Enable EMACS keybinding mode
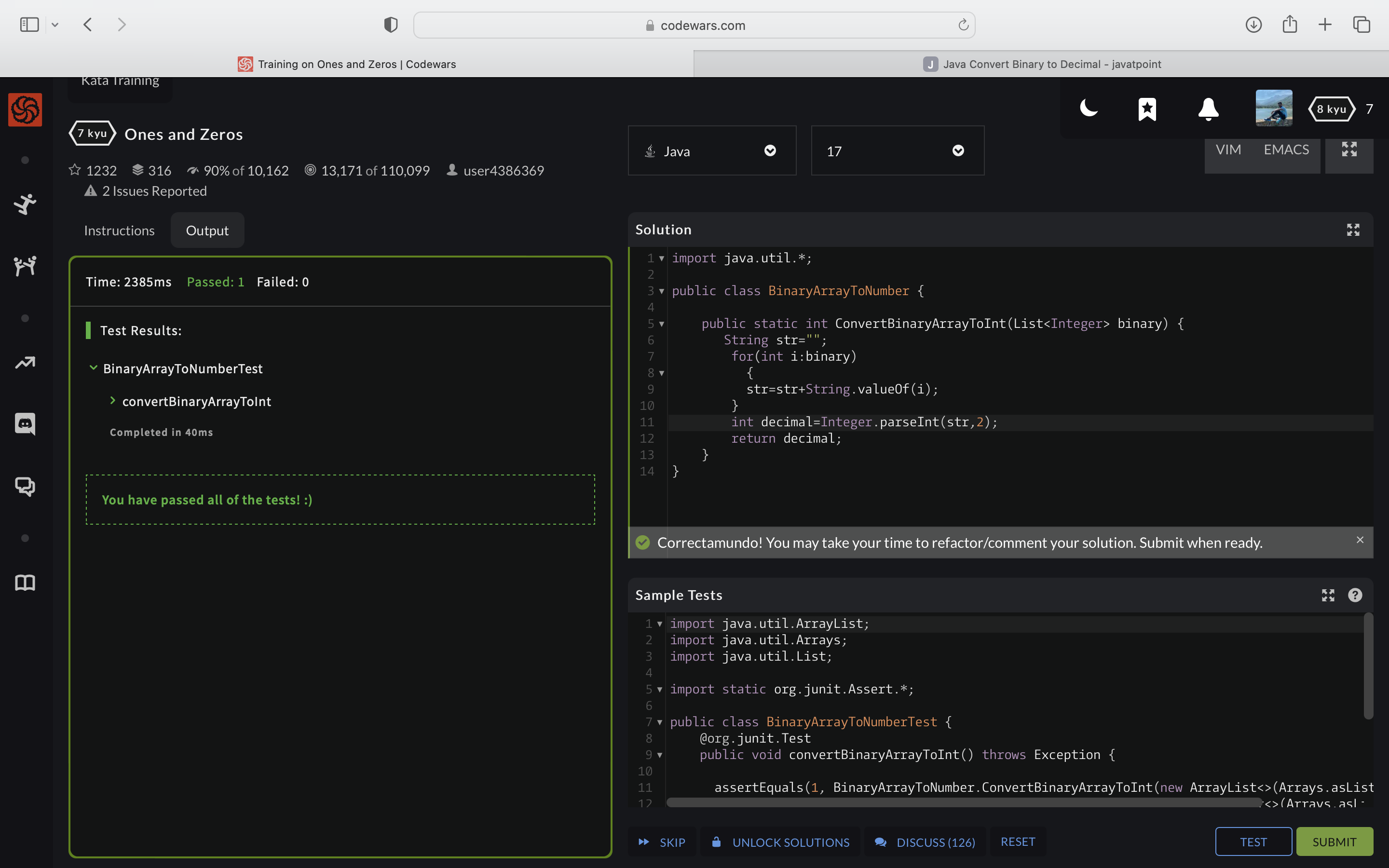Viewport: 1389px width, 868px height. (x=1286, y=150)
